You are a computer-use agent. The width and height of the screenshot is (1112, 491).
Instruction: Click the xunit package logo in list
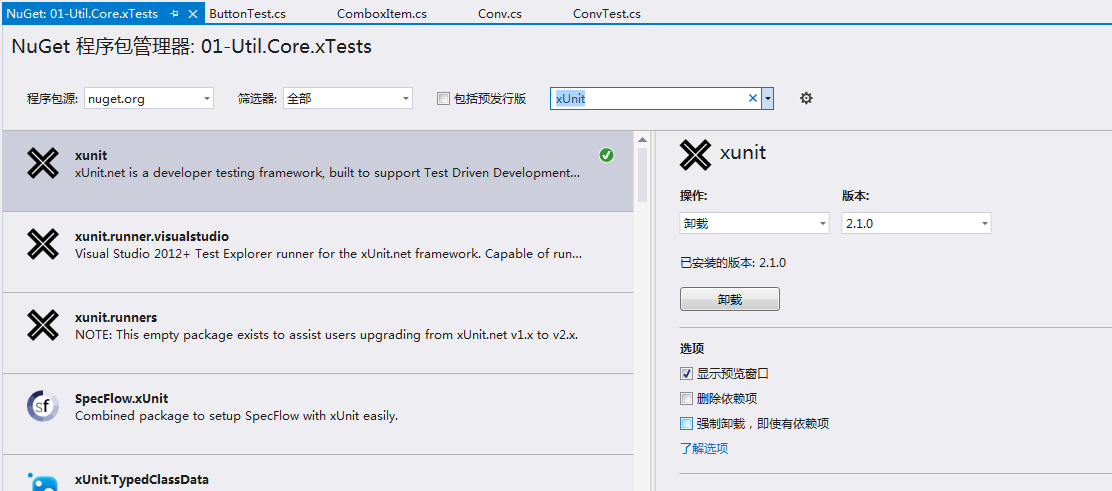coord(43,163)
